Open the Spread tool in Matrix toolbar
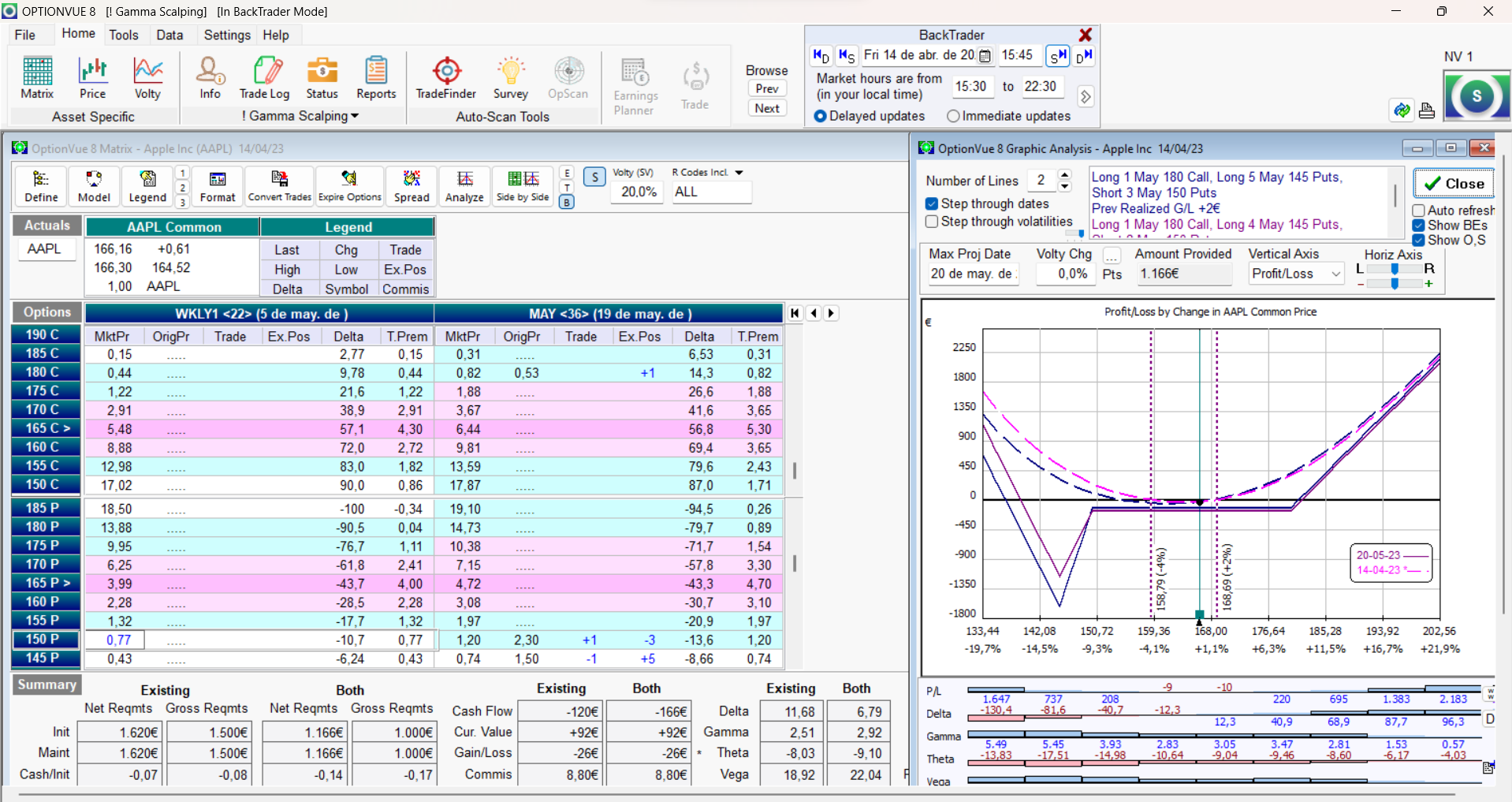 412,187
